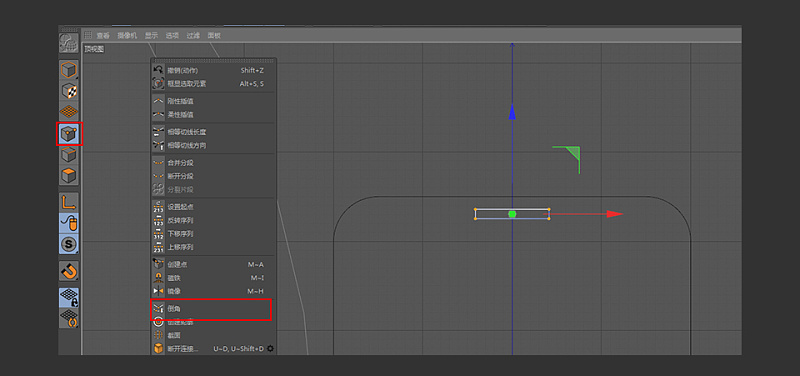Select 上移序列 menu entry
Screen dimensions: 800x376
[214, 247]
